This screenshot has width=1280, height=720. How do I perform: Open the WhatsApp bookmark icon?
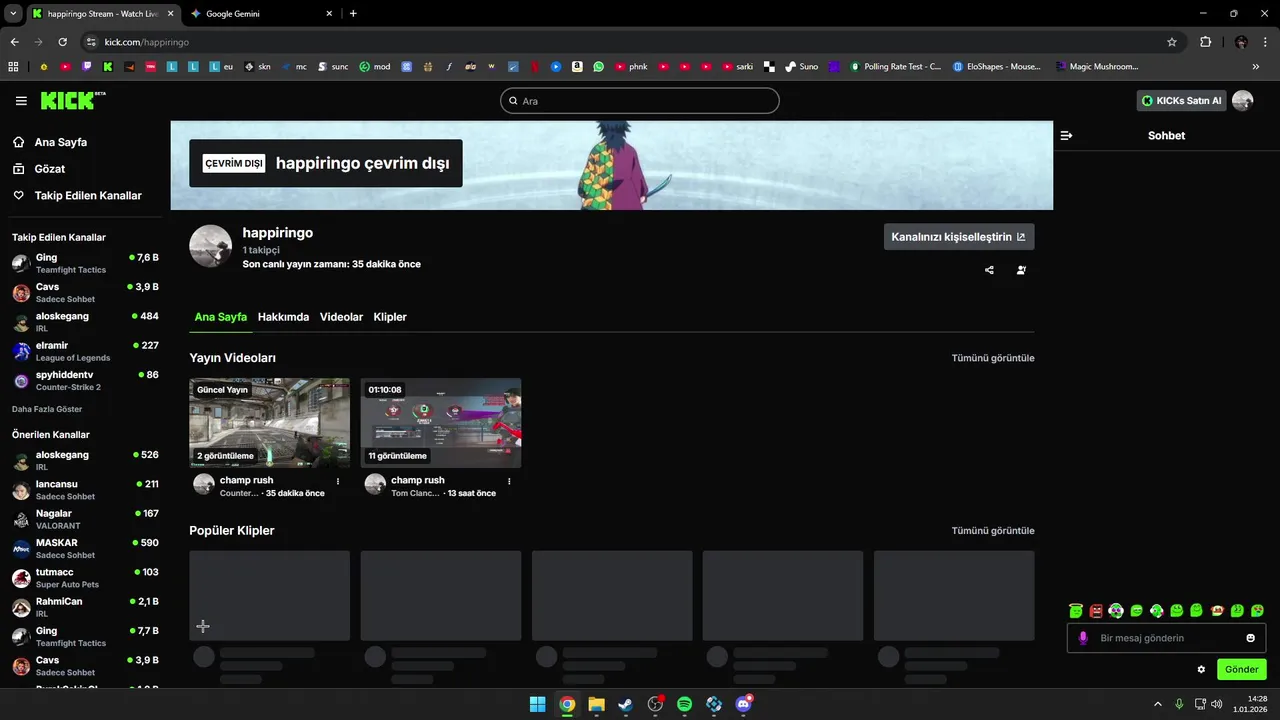point(599,67)
